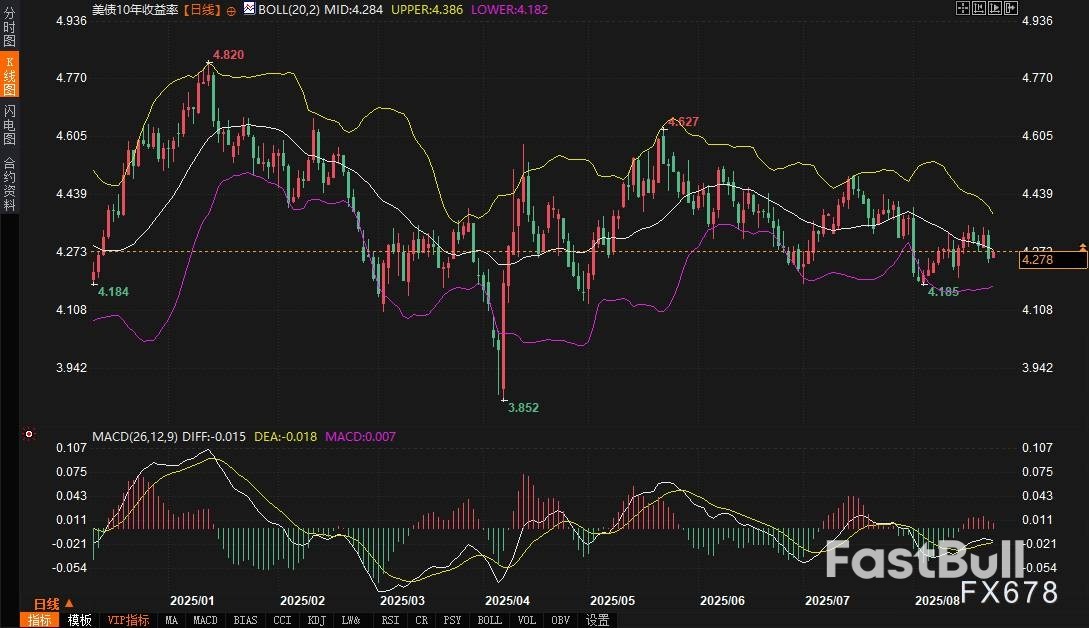1089x628 pixels.
Task: Select the VIP指标 tab
Action: [129, 620]
